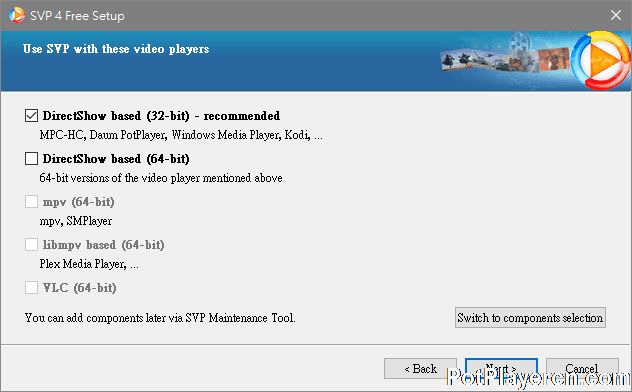Tick the mpv (64-bit) checkbox

[x=31, y=201]
